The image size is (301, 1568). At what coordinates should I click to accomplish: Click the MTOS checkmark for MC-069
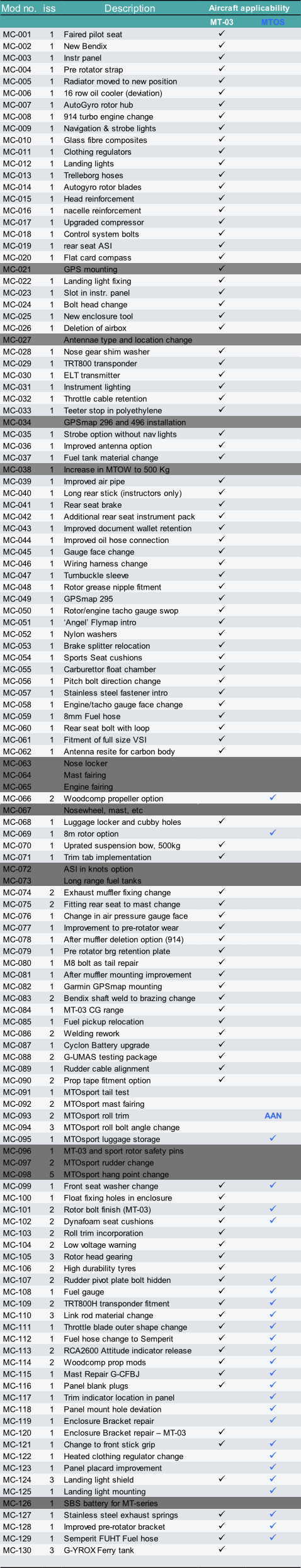click(273, 832)
